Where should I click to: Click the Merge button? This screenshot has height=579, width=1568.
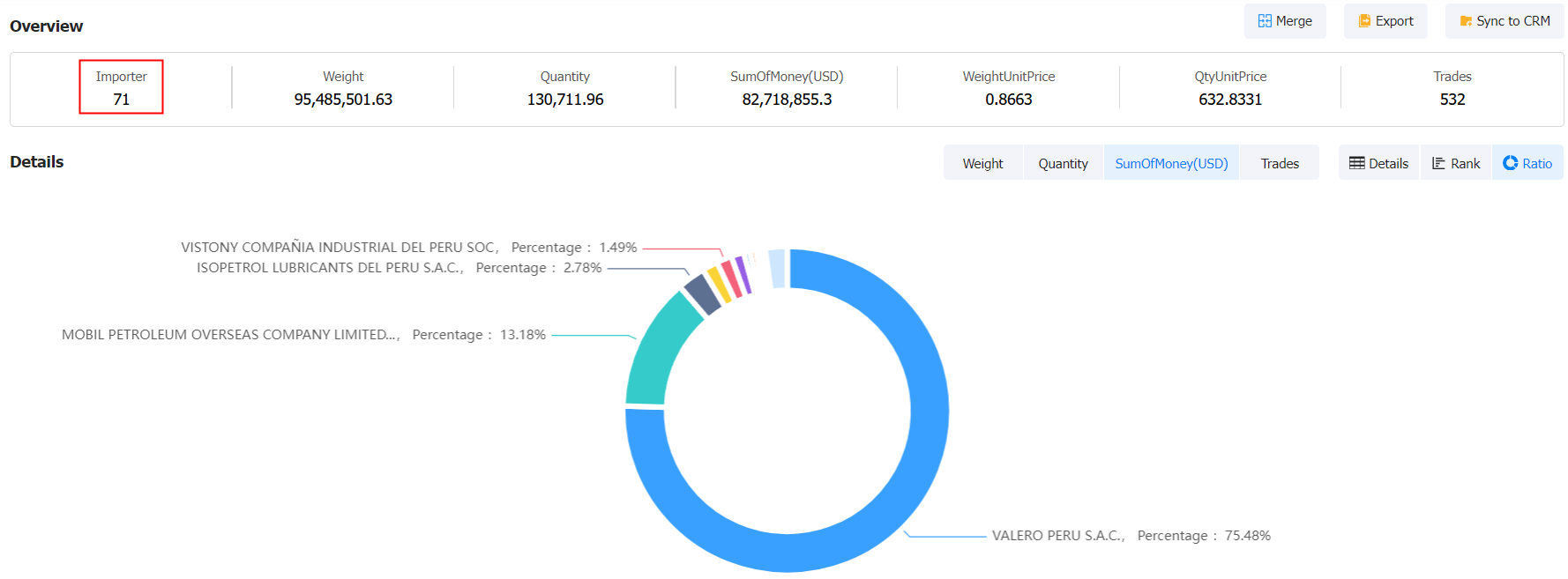pos(1285,21)
